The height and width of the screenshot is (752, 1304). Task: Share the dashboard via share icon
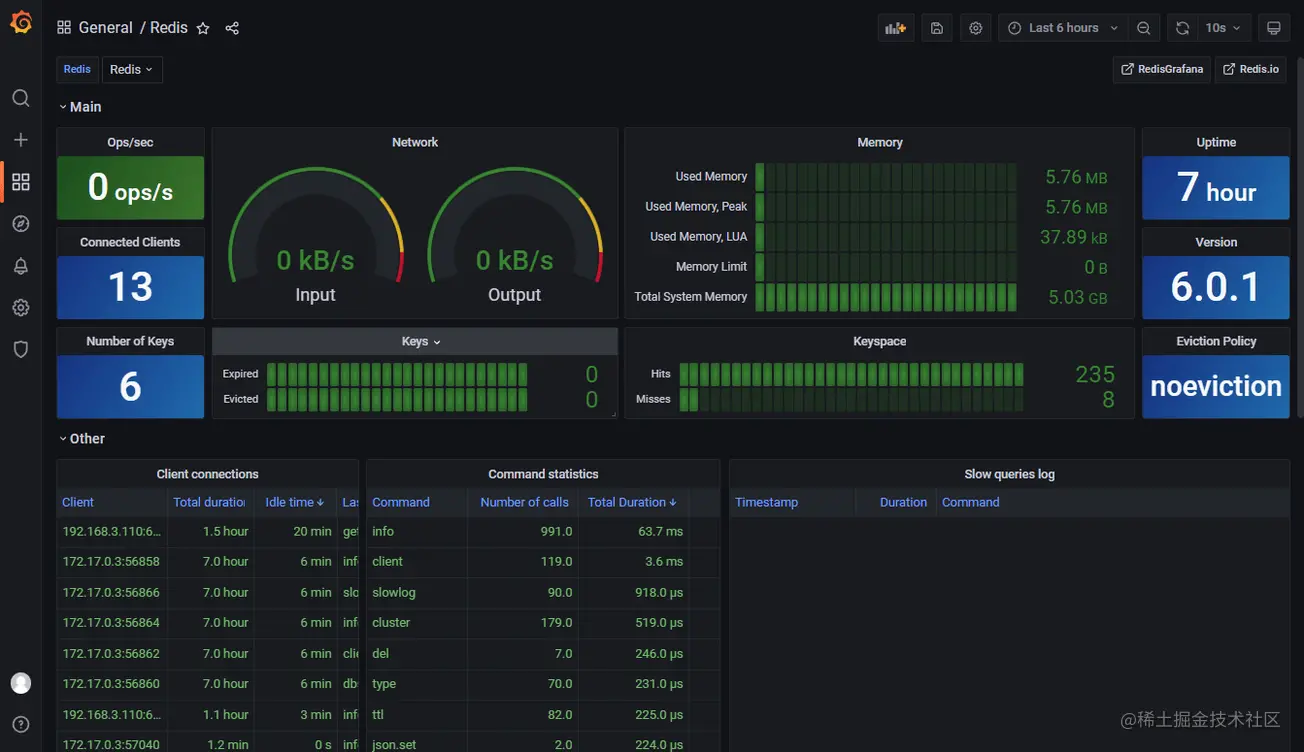pyautogui.click(x=232, y=28)
